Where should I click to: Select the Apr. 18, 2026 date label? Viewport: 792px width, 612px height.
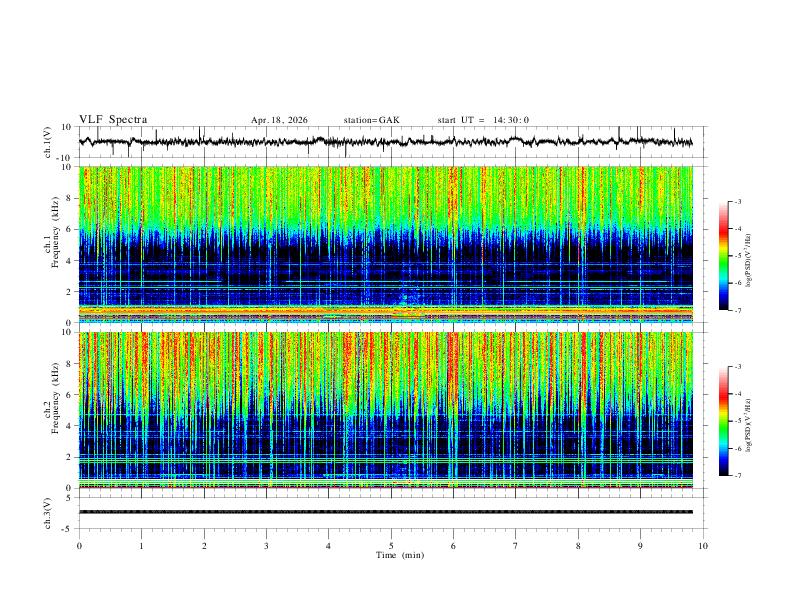point(279,120)
